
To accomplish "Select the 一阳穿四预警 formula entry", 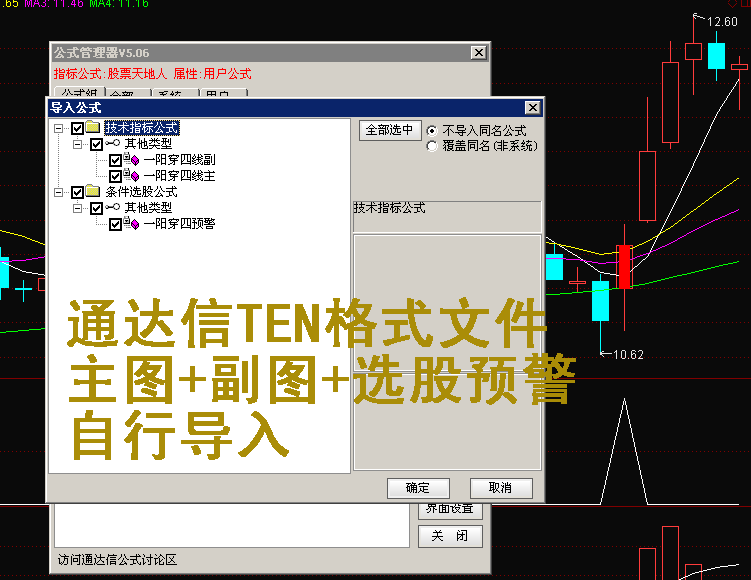I will click(180, 224).
